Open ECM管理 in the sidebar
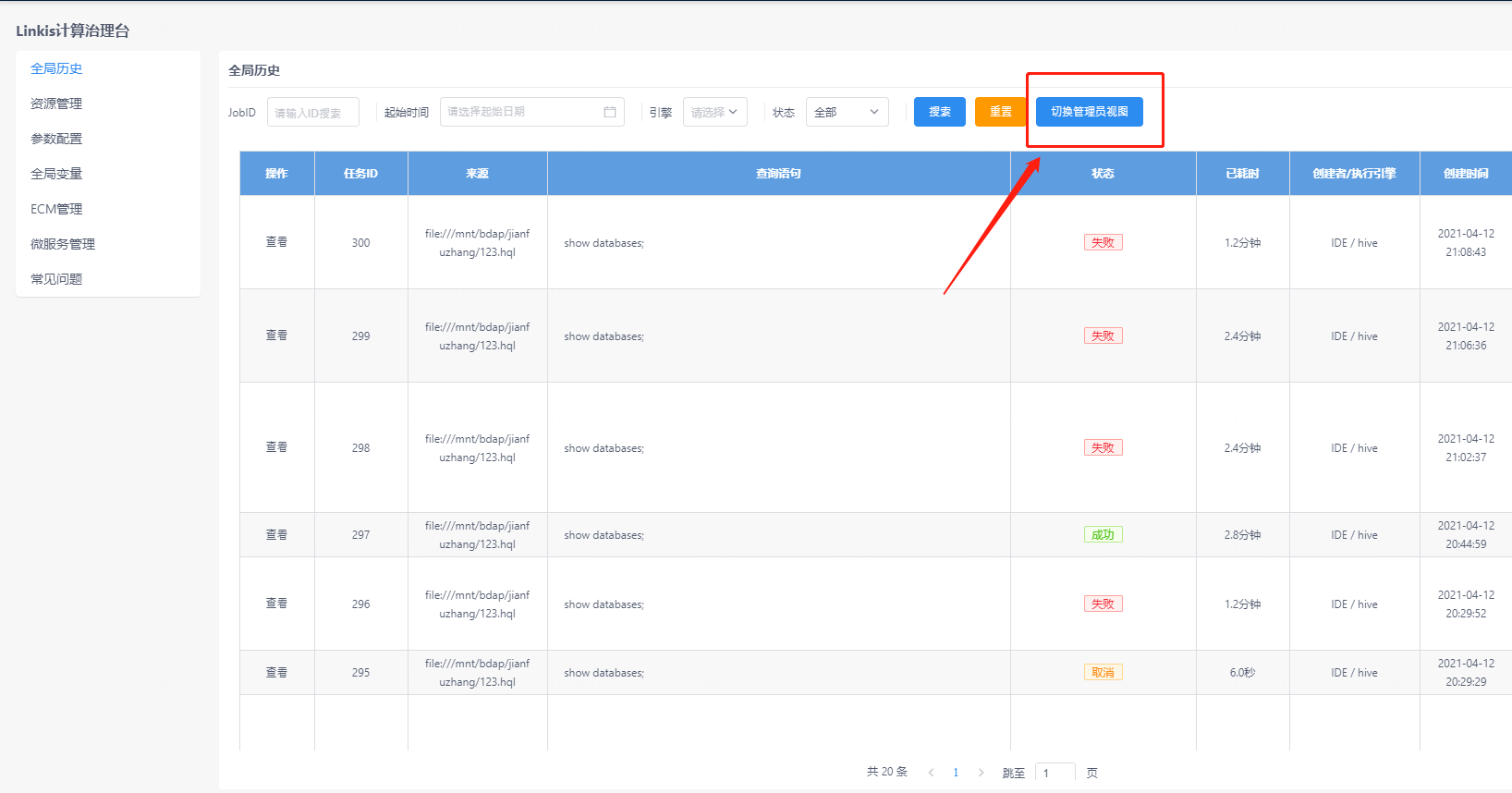Viewport: 1512px width, 793px height. click(x=56, y=209)
